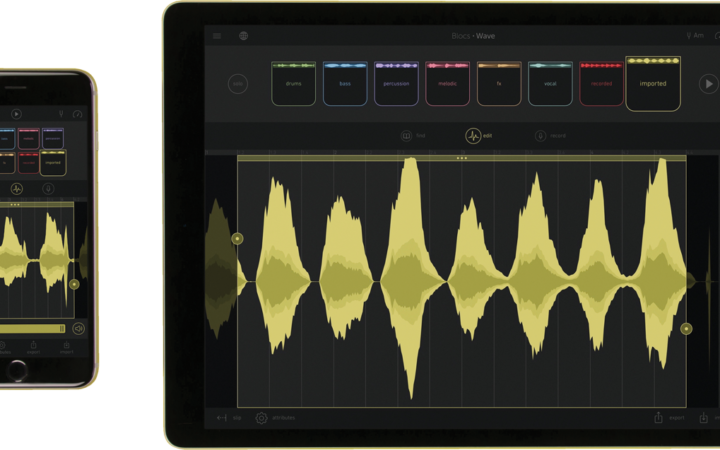The width and height of the screenshot is (720, 450).
Task: Select the edit waveform icon
Action: click(x=473, y=136)
